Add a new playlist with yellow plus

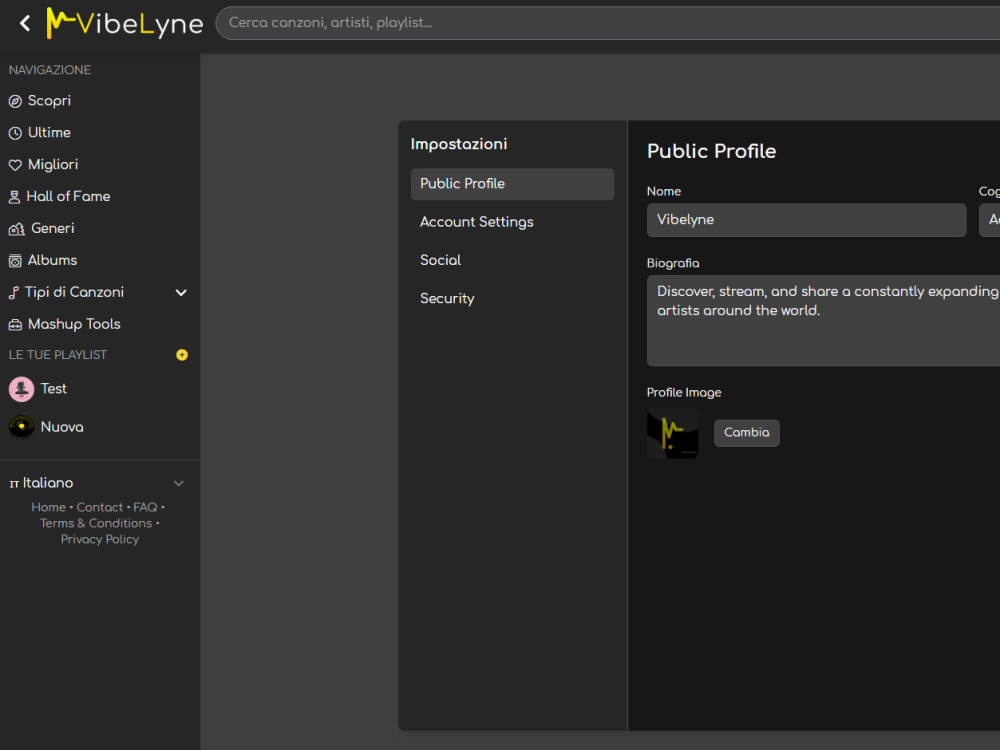[x=182, y=355]
